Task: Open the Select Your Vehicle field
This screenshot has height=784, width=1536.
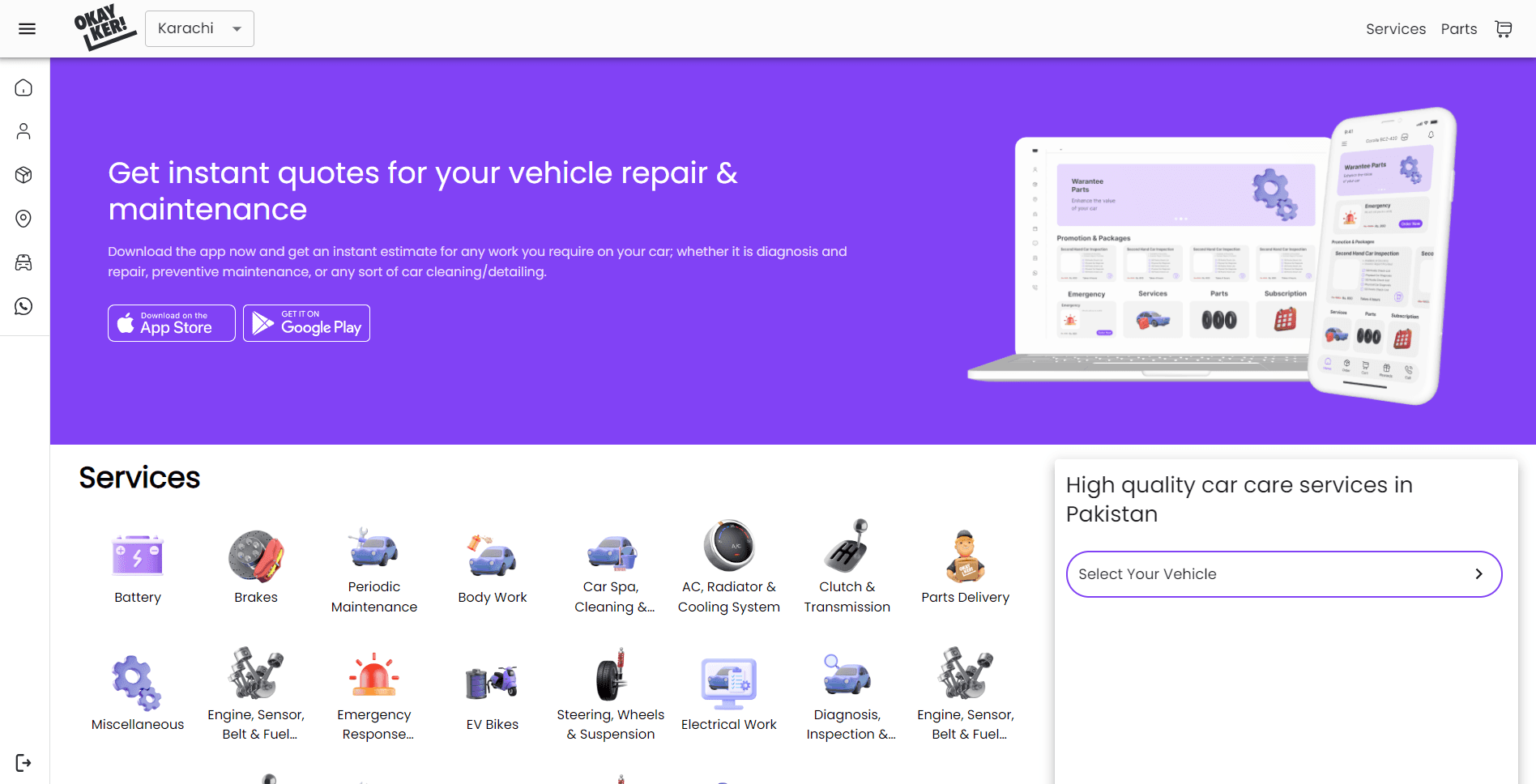Action: [1284, 574]
